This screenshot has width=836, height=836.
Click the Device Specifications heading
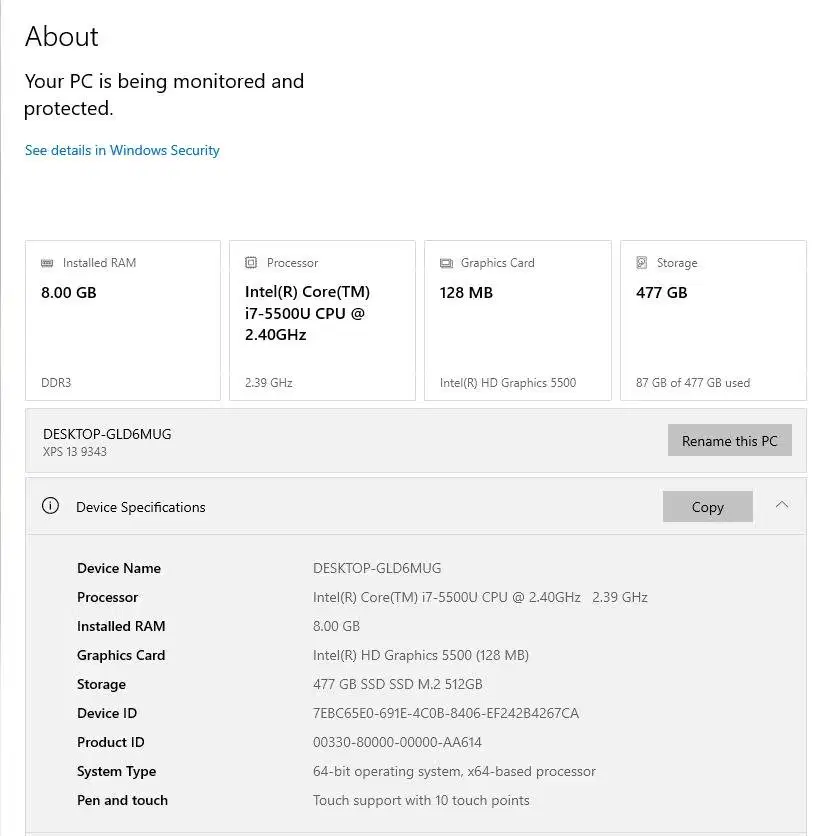140,506
